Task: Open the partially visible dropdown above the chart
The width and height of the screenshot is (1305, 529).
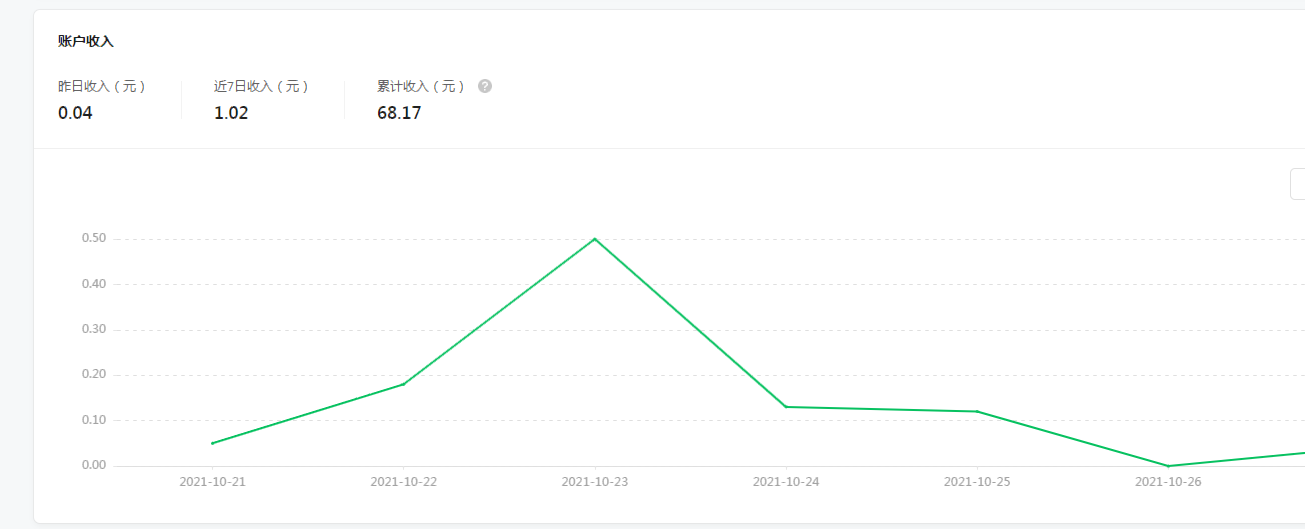Action: click(x=1298, y=184)
